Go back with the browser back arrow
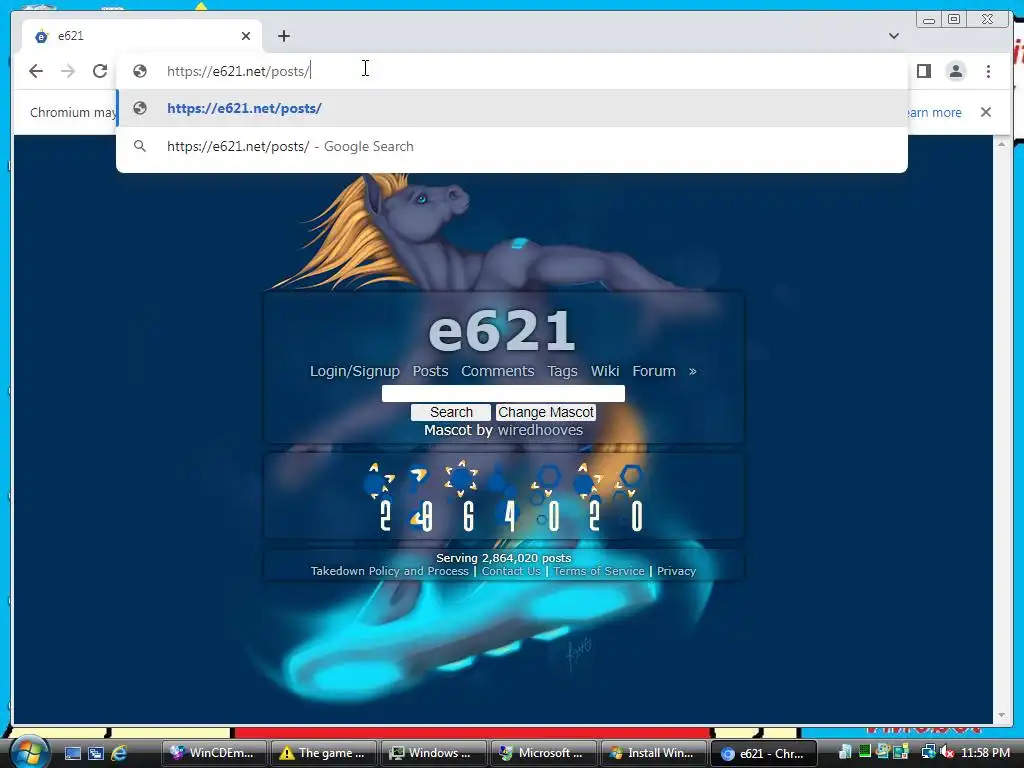This screenshot has height=768, width=1024. (x=36, y=71)
